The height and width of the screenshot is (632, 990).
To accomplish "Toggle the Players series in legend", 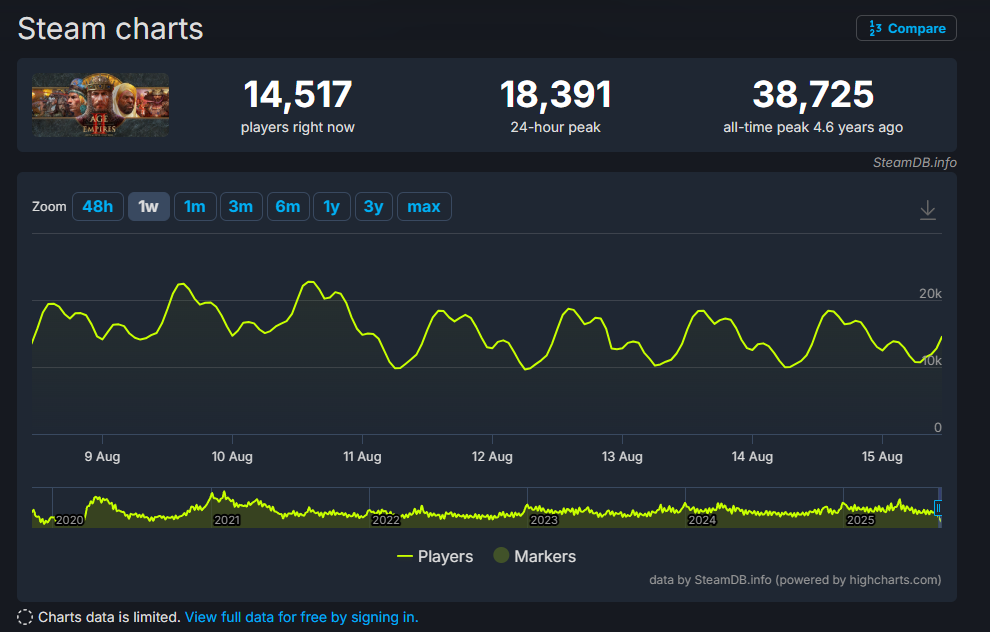I will 435,556.
